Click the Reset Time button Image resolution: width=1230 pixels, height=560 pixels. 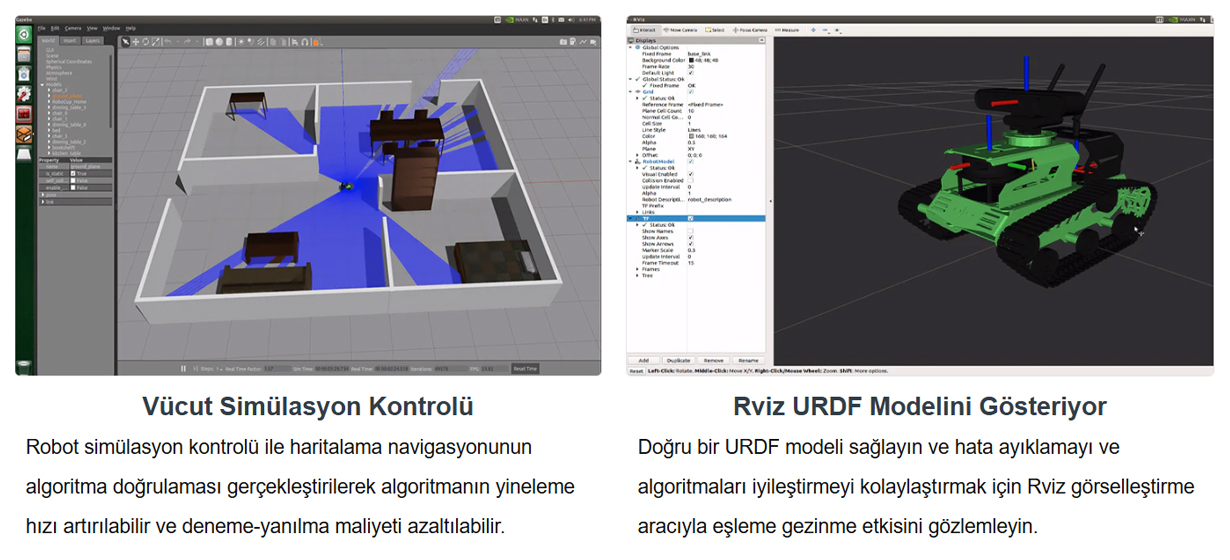point(525,368)
